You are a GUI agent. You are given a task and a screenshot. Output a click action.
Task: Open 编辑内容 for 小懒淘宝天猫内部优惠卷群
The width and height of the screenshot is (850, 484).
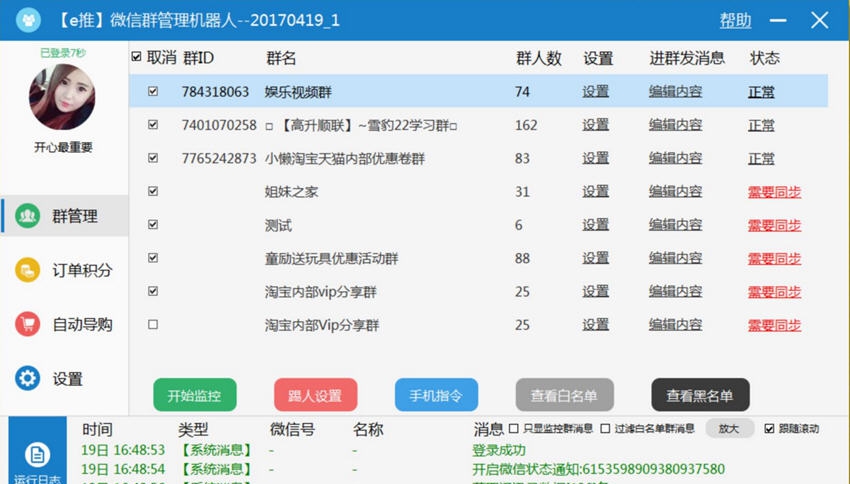(675, 158)
